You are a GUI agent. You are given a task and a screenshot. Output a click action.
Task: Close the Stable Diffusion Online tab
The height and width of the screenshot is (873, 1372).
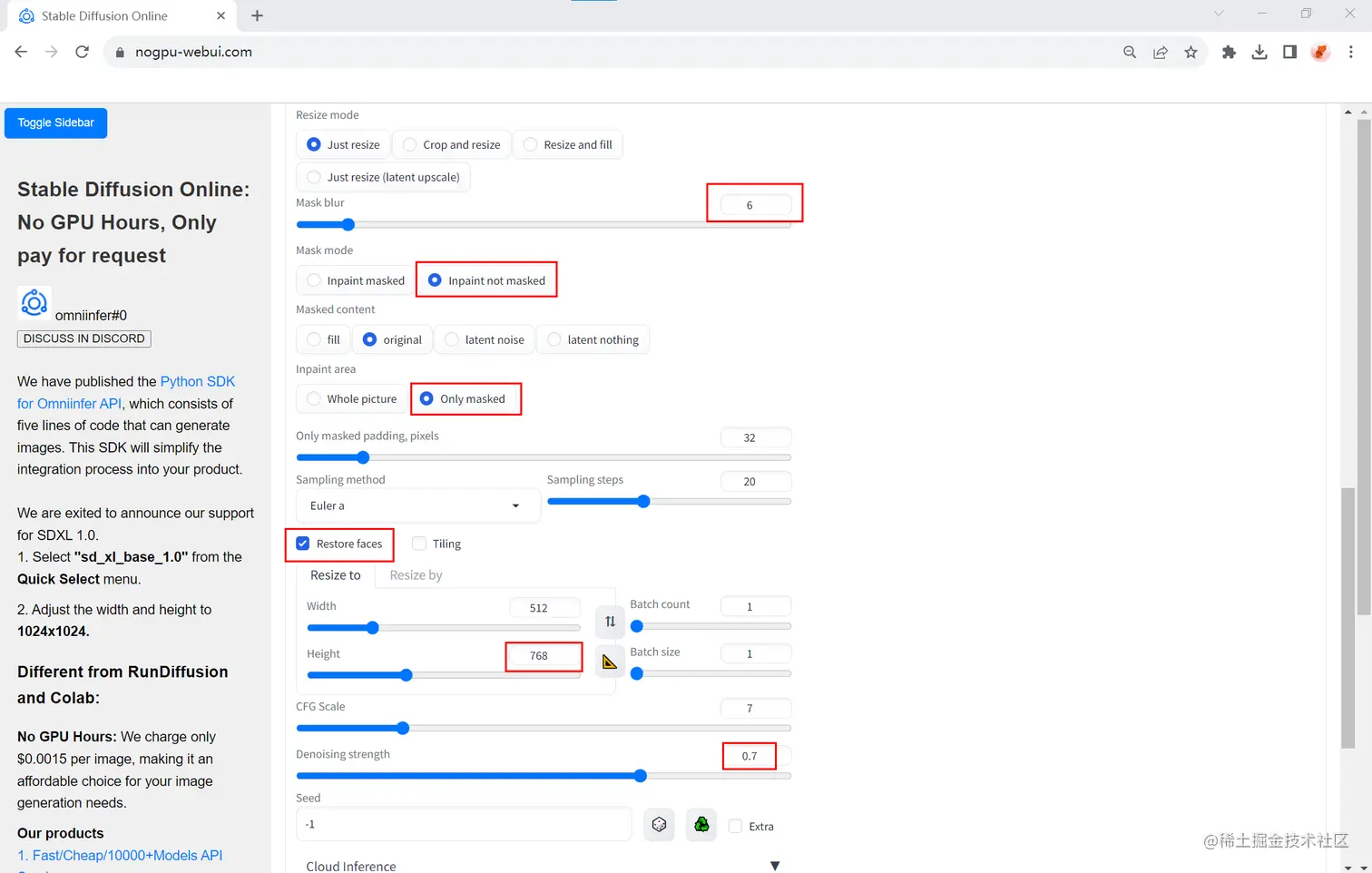[221, 15]
